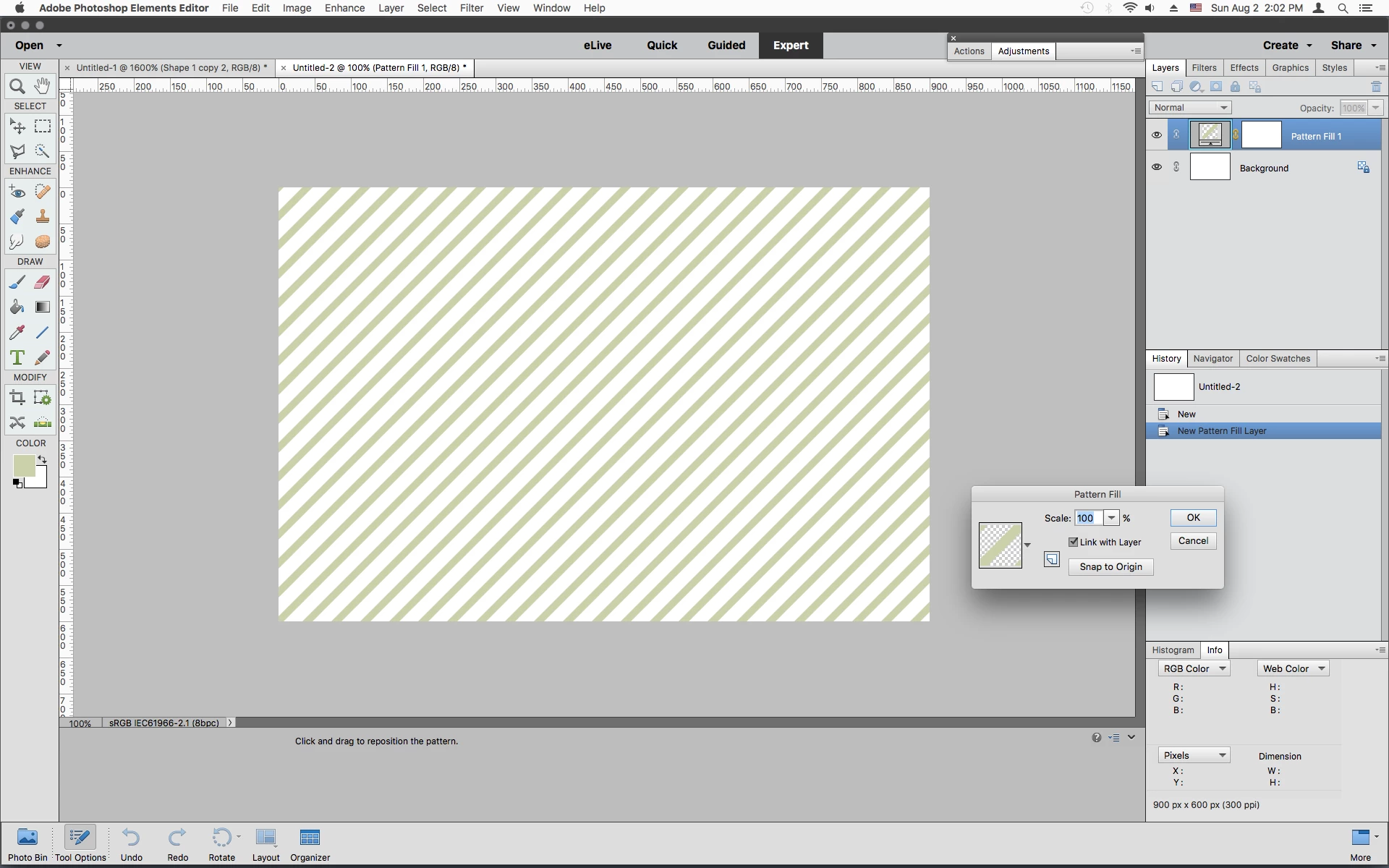This screenshot has height=868, width=1389.
Task: Uncheck the Link with Layer checkbox
Action: point(1074,542)
